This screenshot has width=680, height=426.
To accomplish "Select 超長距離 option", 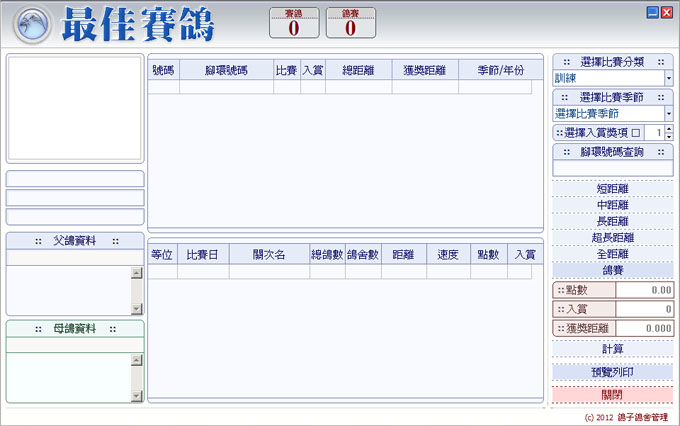I will coord(612,238).
